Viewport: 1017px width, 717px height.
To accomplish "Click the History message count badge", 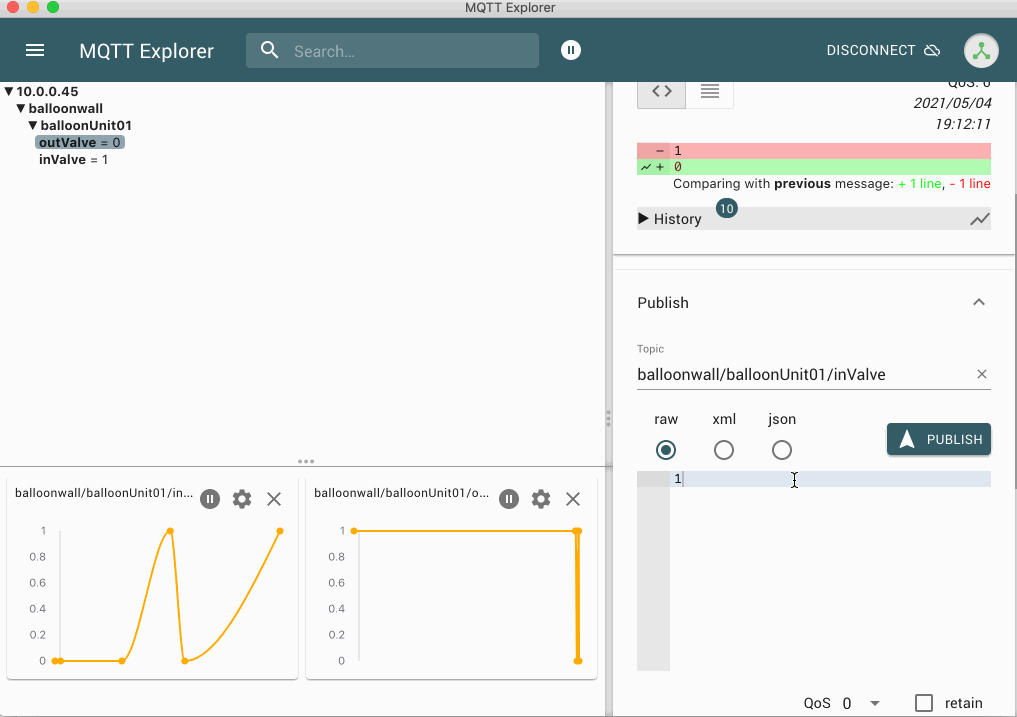I will point(726,208).
